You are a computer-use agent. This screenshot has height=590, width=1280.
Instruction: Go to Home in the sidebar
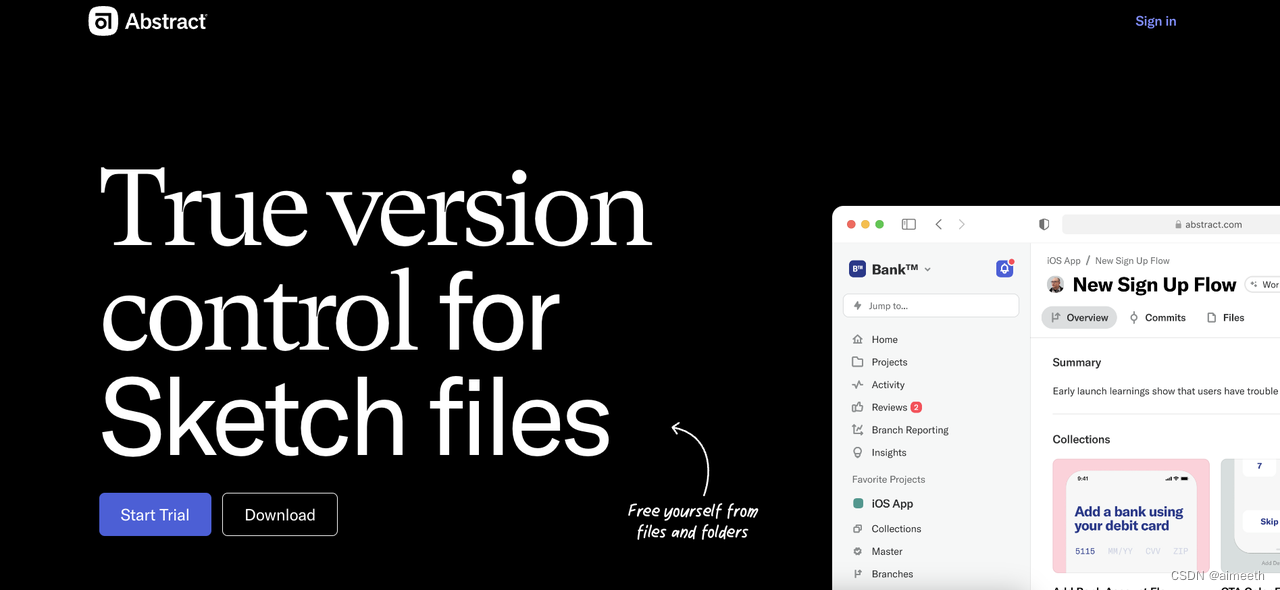click(875, 339)
